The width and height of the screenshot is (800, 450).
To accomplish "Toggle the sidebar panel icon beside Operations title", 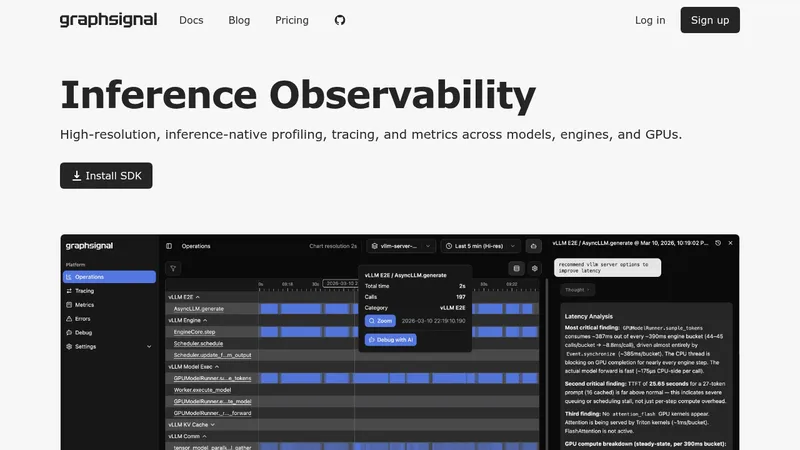I will pyautogui.click(x=169, y=246).
